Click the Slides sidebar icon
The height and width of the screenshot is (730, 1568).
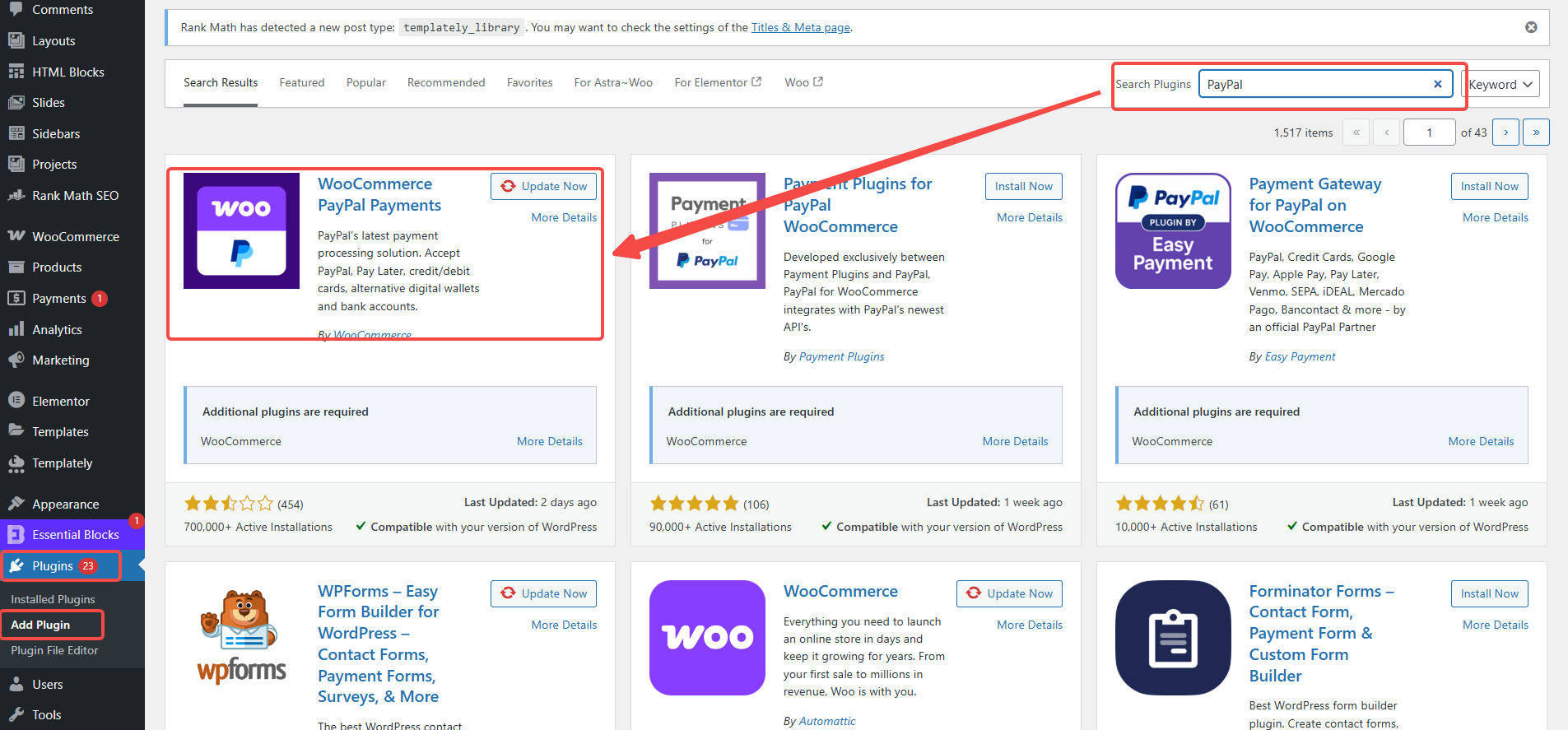click(x=16, y=102)
